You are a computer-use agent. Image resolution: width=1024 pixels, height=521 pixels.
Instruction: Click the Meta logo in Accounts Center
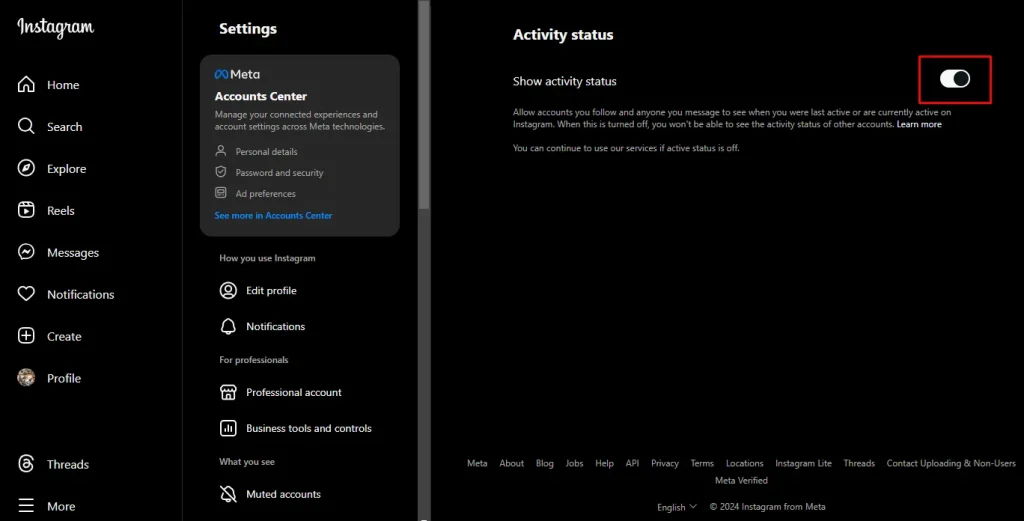[237, 74]
